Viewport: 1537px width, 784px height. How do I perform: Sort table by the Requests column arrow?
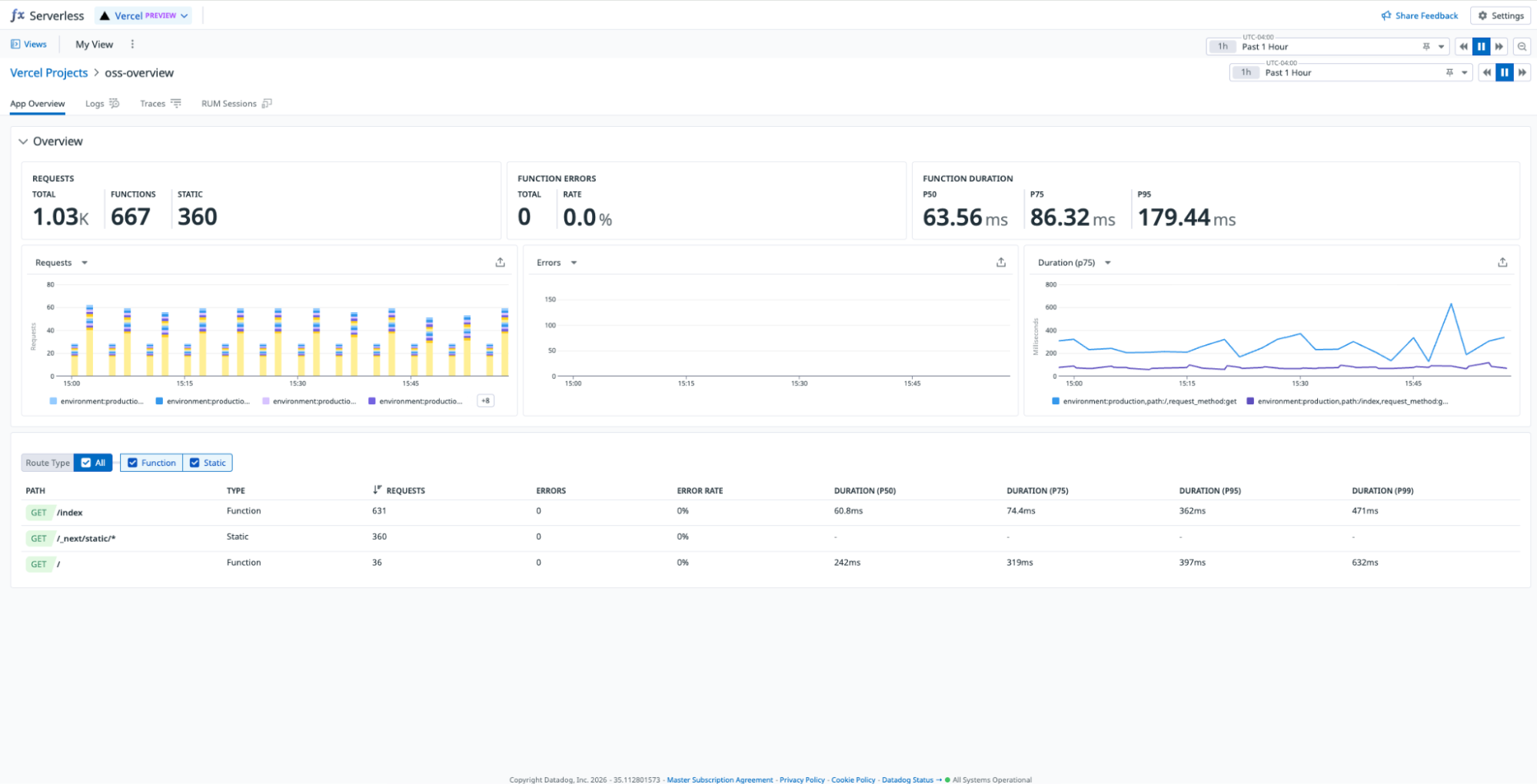coord(377,490)
